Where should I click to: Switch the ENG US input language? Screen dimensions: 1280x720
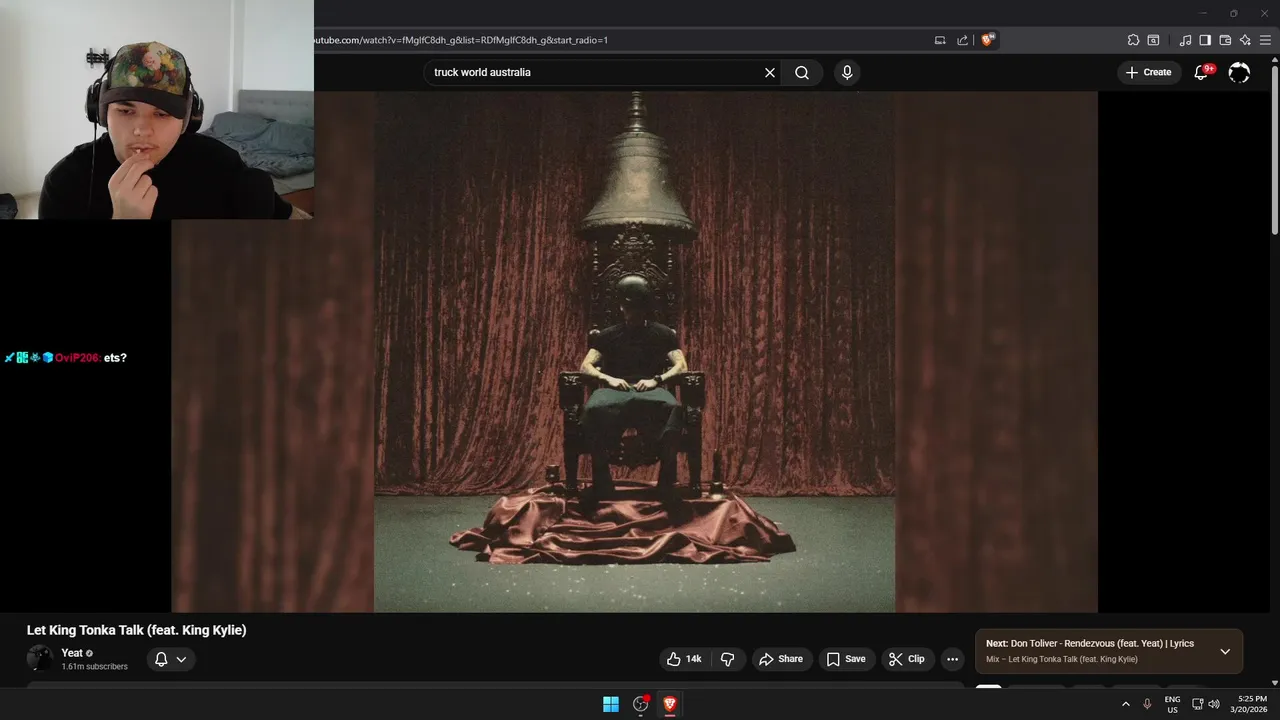pos(1172,704)
